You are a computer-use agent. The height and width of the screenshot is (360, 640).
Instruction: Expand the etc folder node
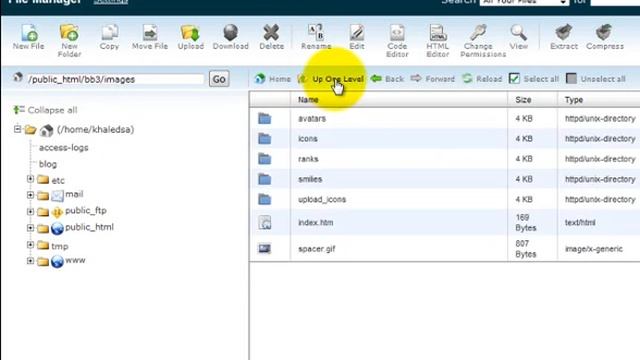(x=30, y=179)
